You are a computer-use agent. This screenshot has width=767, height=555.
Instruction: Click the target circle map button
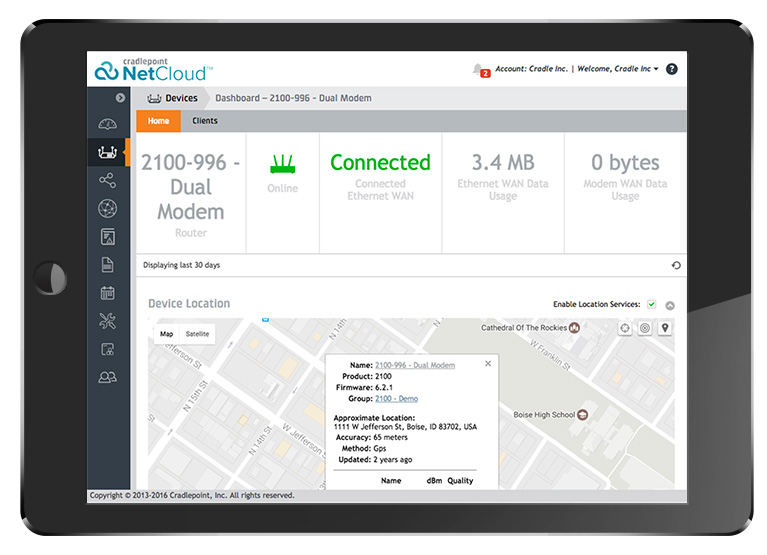coord(645,328)
